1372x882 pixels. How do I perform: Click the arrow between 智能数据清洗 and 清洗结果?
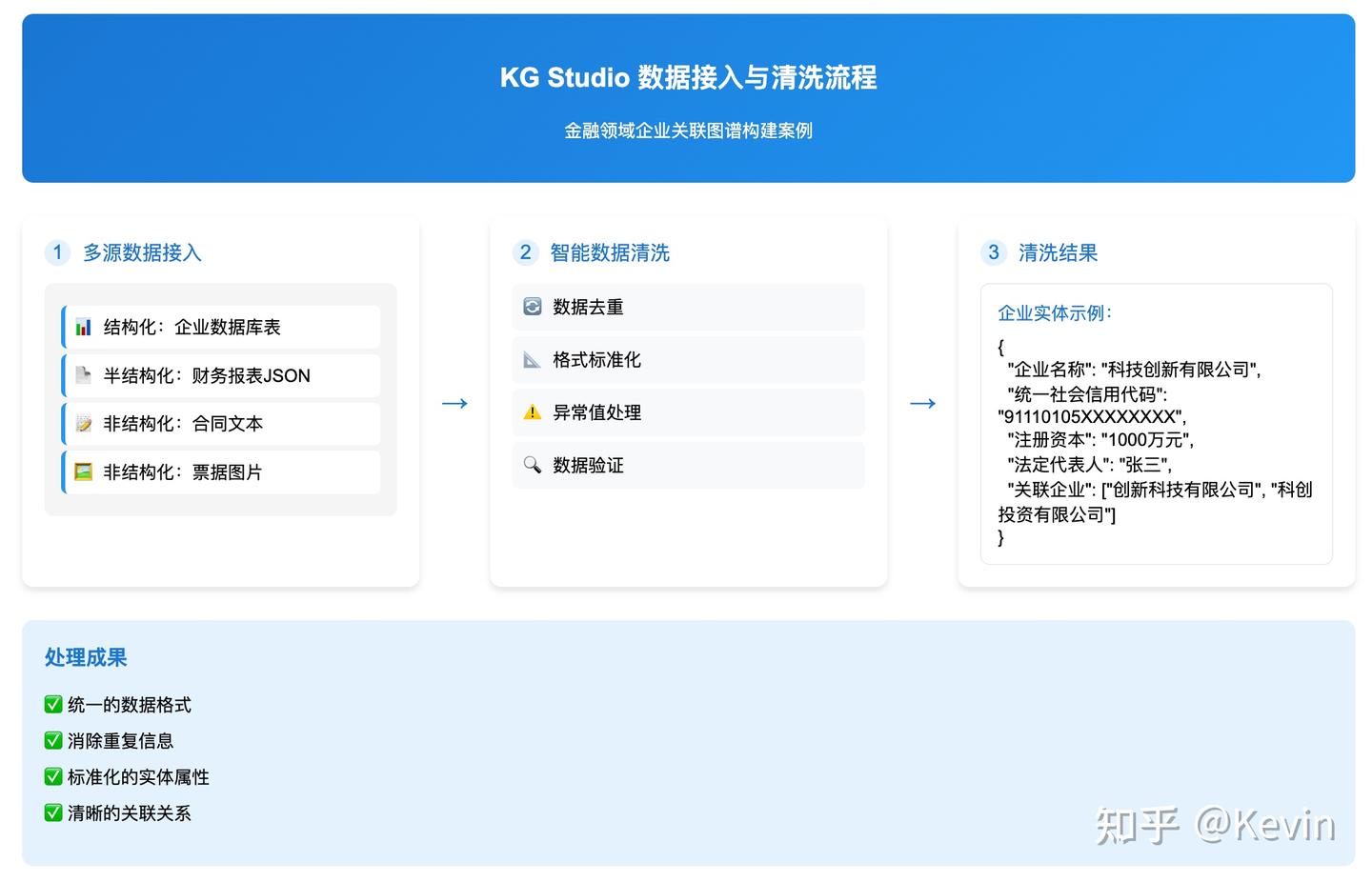pos(922,403)
